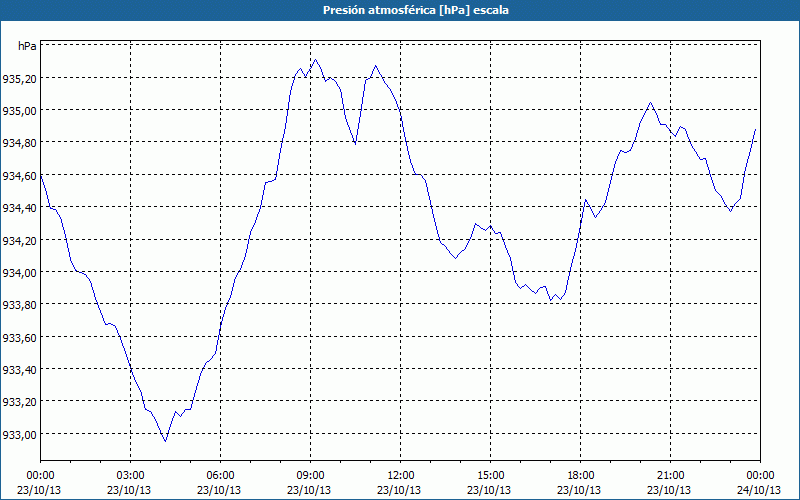Image resolution: width=800 pixels, height=500 pixels.
Task: Select the 934,40 y-axis value
Action: pyautogui.click(x=19, y=208)
